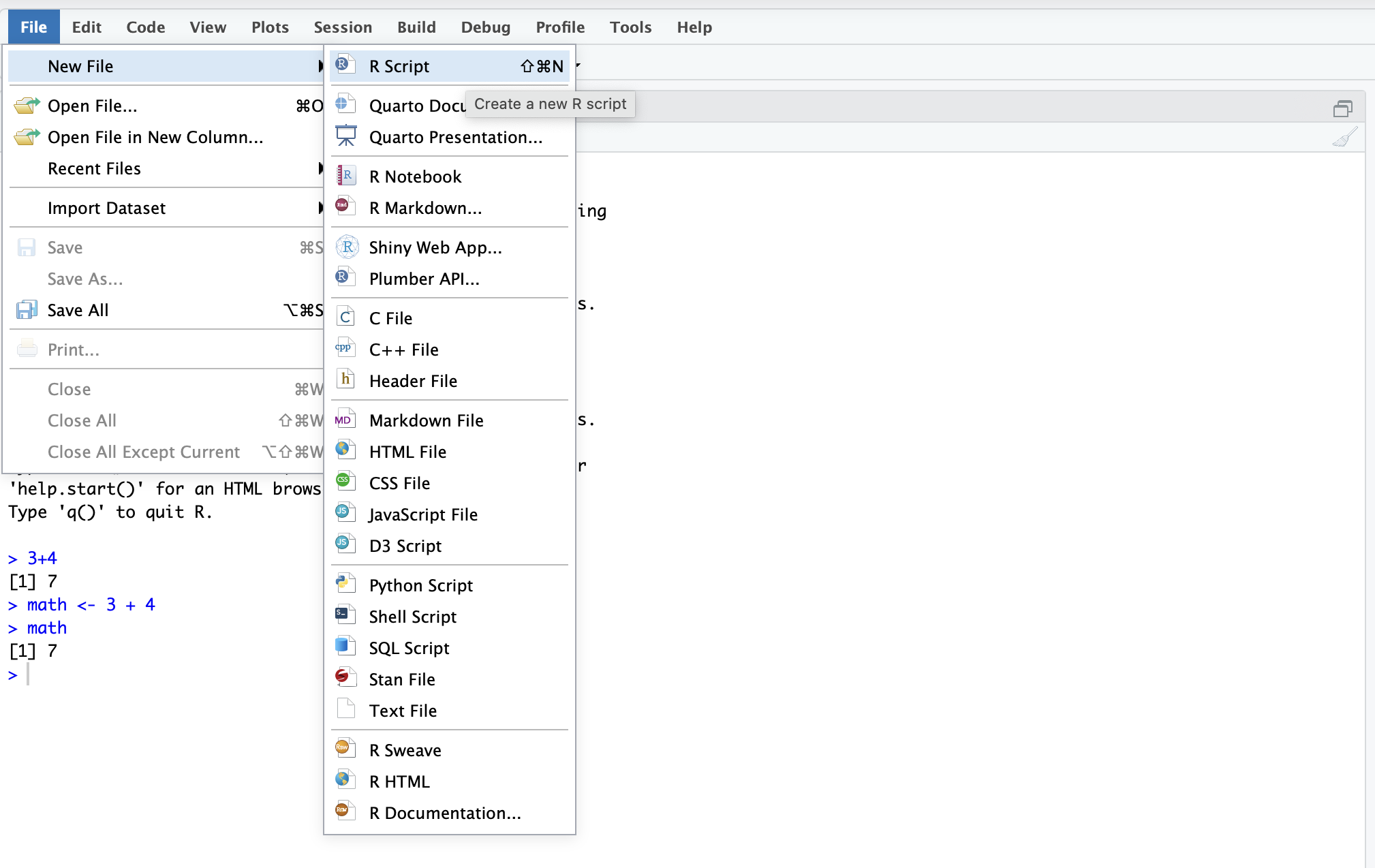Image resolution: width=1375 pixels, height=868 pixels.
Task: Click the SQL Script database icon
Action: pyautogui.click(x=345, y=647)
